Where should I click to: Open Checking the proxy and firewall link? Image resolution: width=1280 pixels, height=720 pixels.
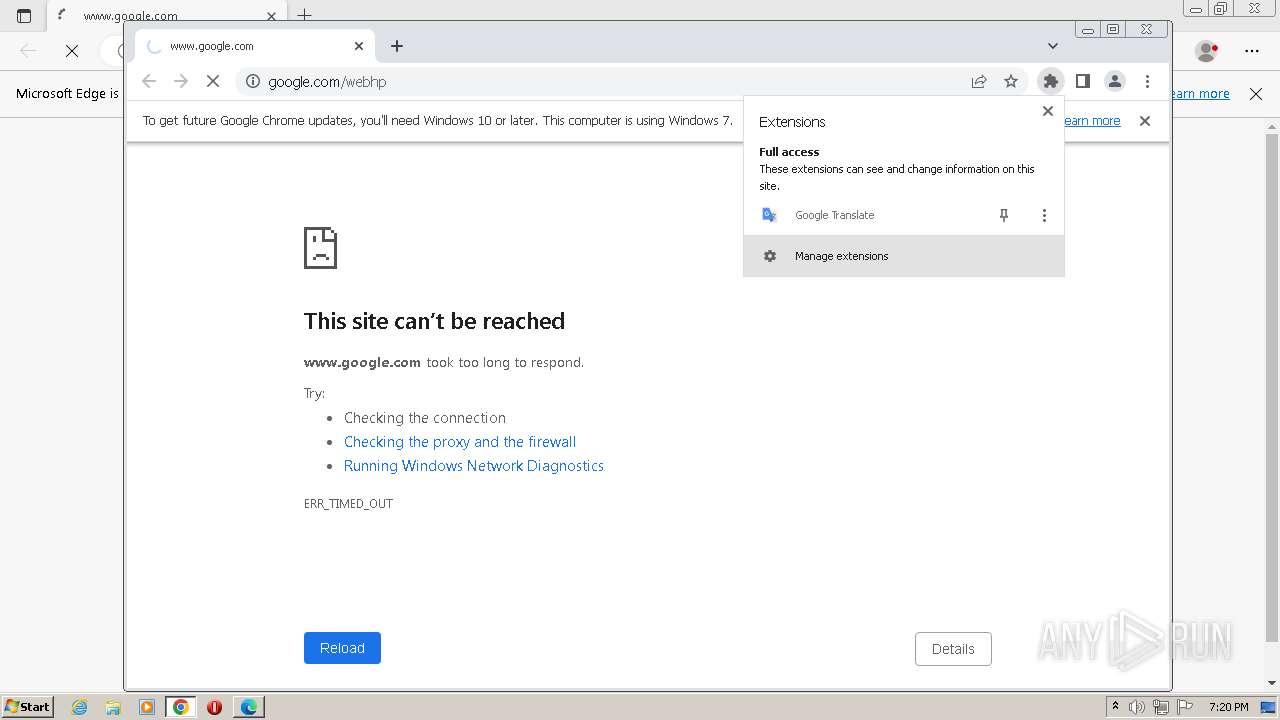tap(460, 442)
